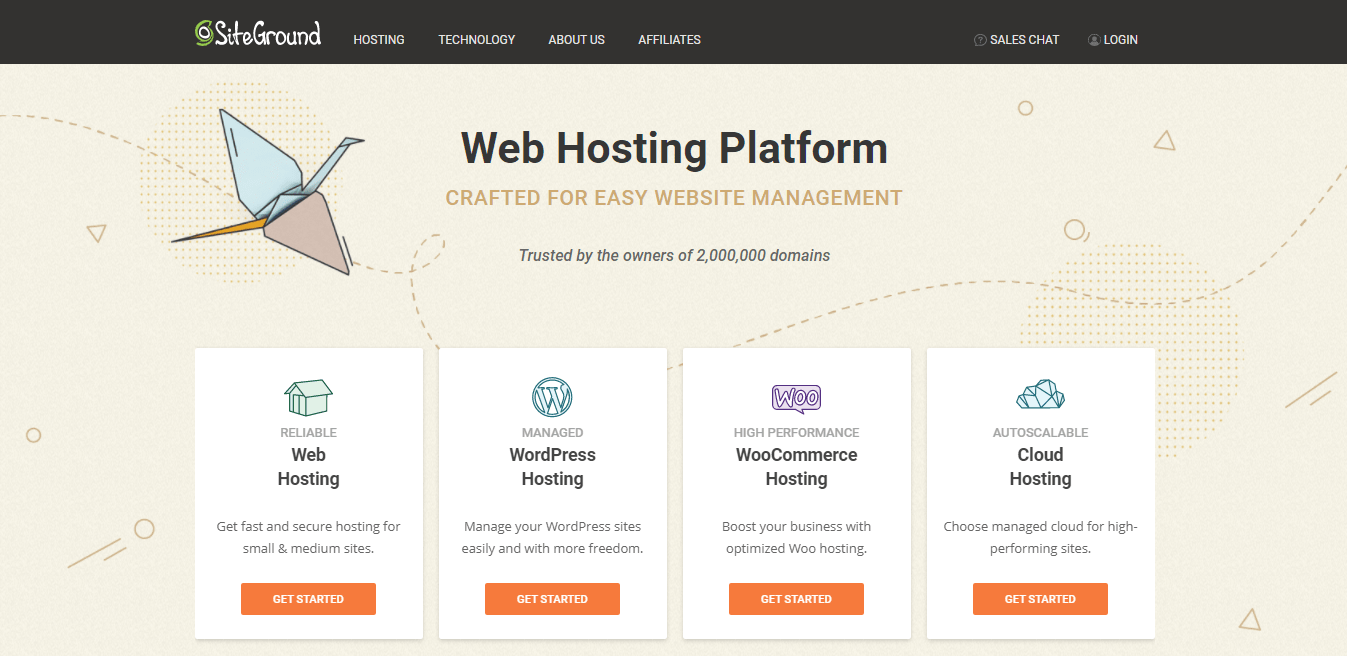This screenshot has height=656, width=1347.
Task: Click 'Choose managed cloud' description
Action: click(x=1040, y=537)
